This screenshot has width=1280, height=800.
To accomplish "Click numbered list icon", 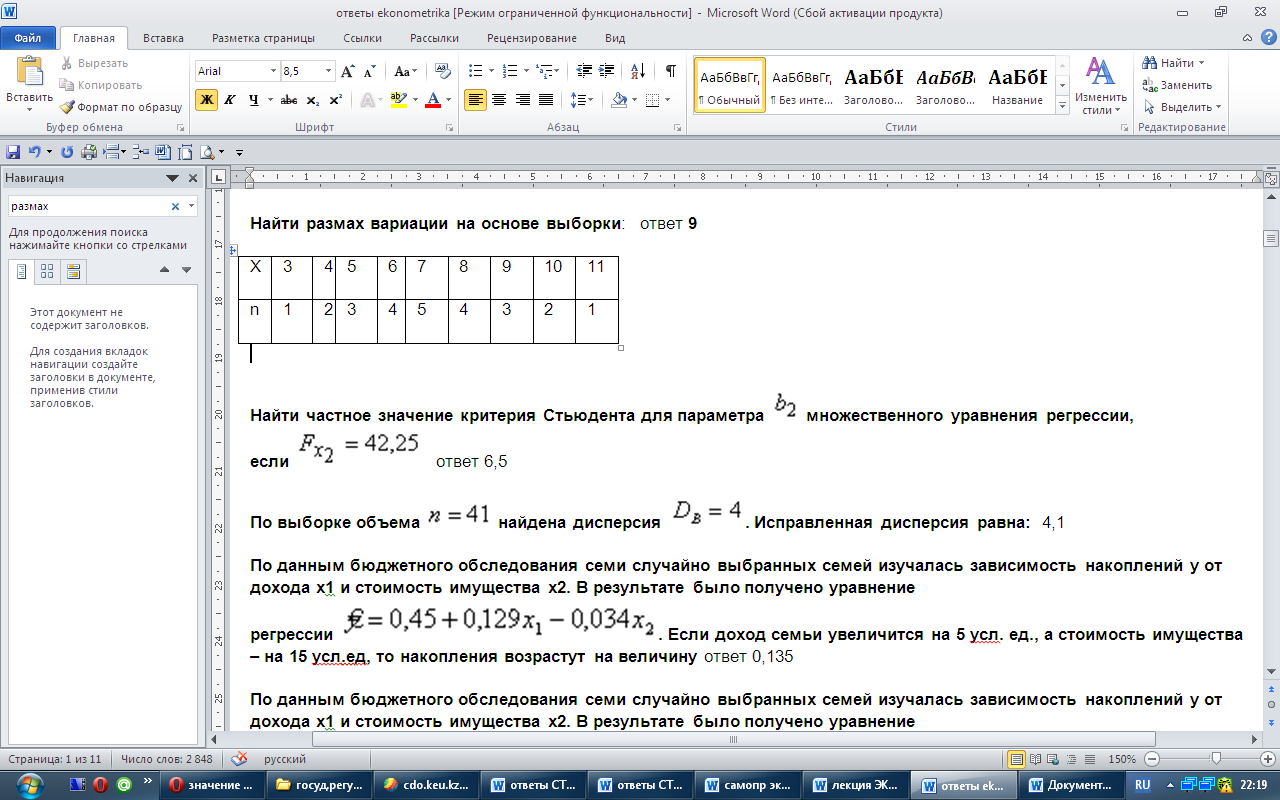I will pos(510,71).
